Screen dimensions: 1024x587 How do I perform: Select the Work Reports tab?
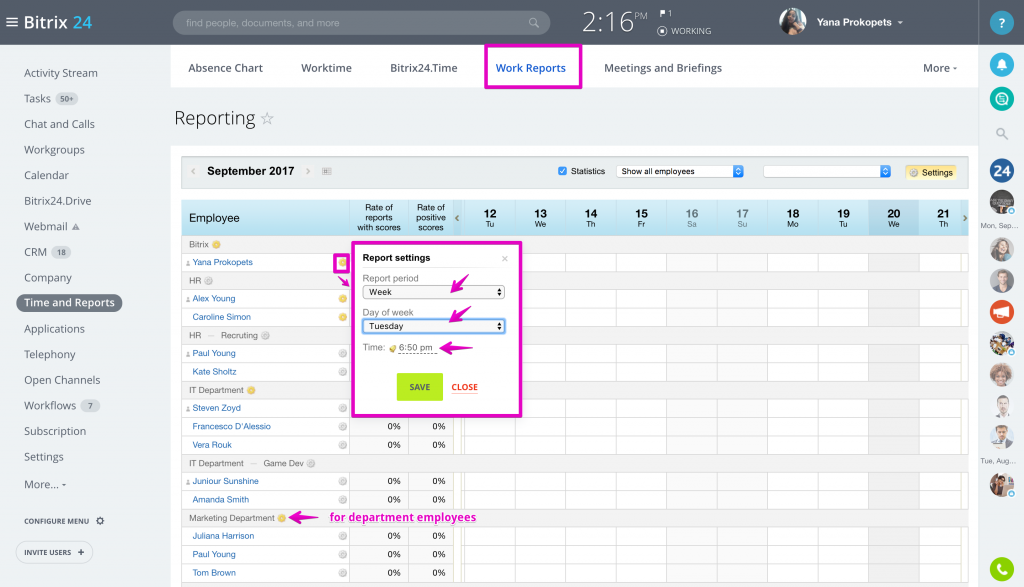coord(531,68)
